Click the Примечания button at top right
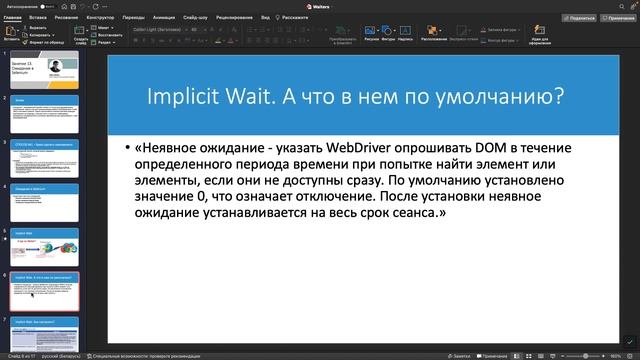 coord(618,18)
